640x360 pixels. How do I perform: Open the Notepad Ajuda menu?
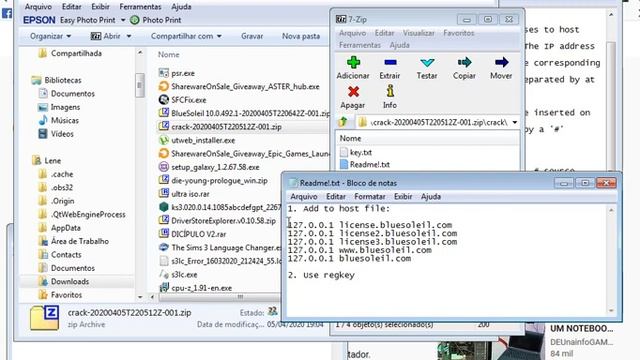click(x=431, y=197)
